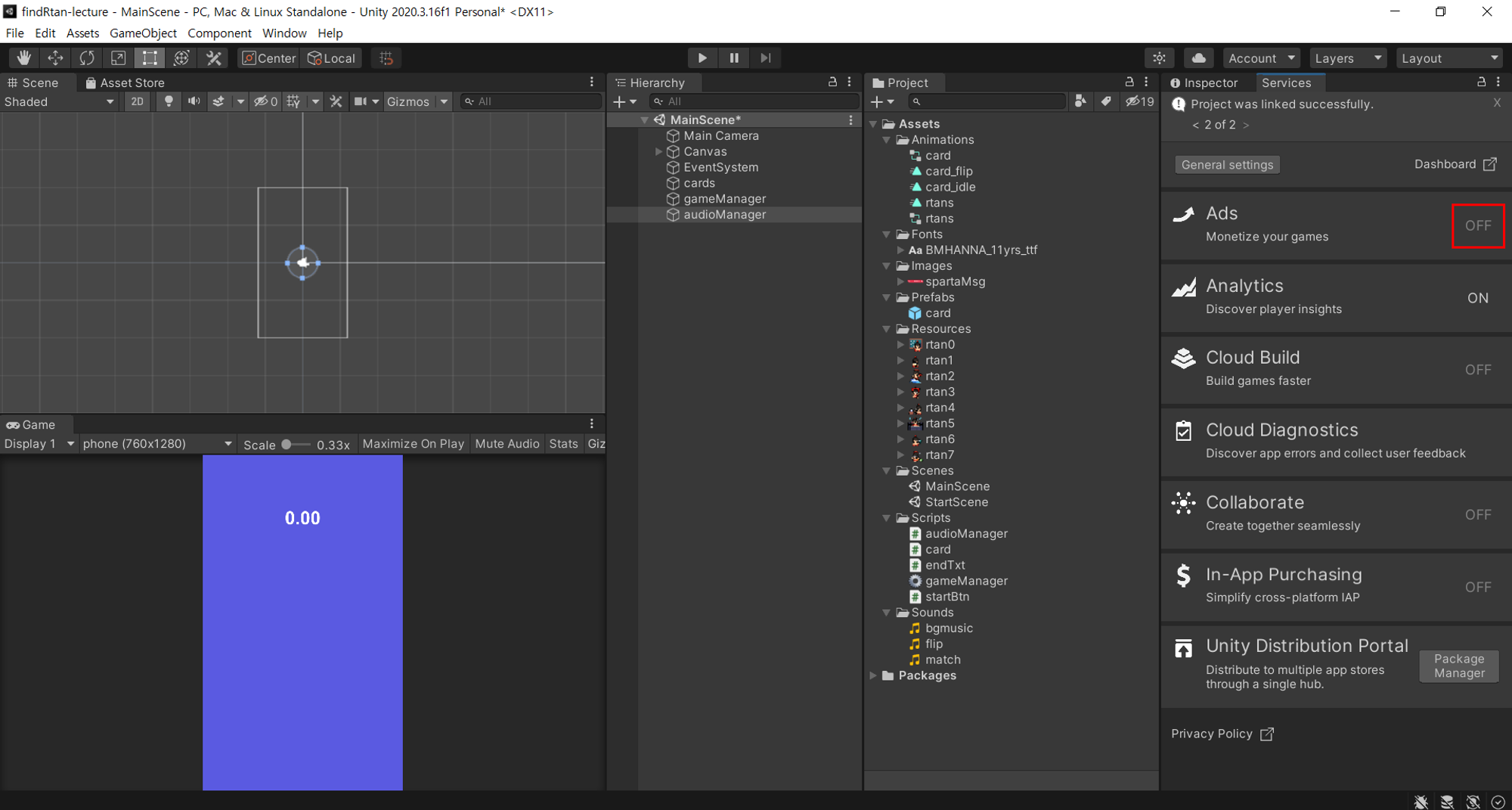Toggle hidden objects visibility in Scene
This screenshot has width=1512, height=810.
[x=265, y=101]
